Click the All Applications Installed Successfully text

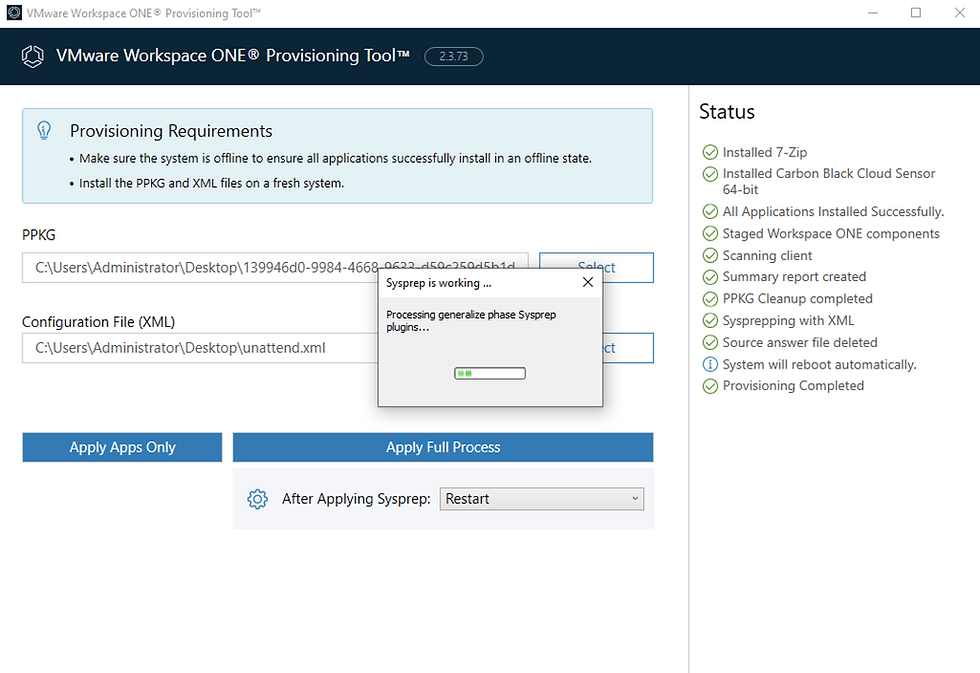coord(833,211)
